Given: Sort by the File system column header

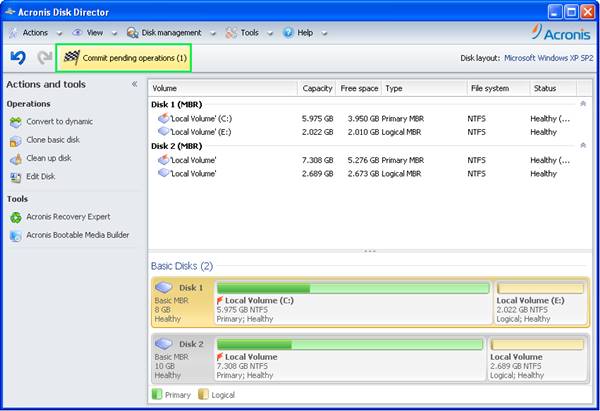Looking at the screenshot, I should [x=498, y=88].
